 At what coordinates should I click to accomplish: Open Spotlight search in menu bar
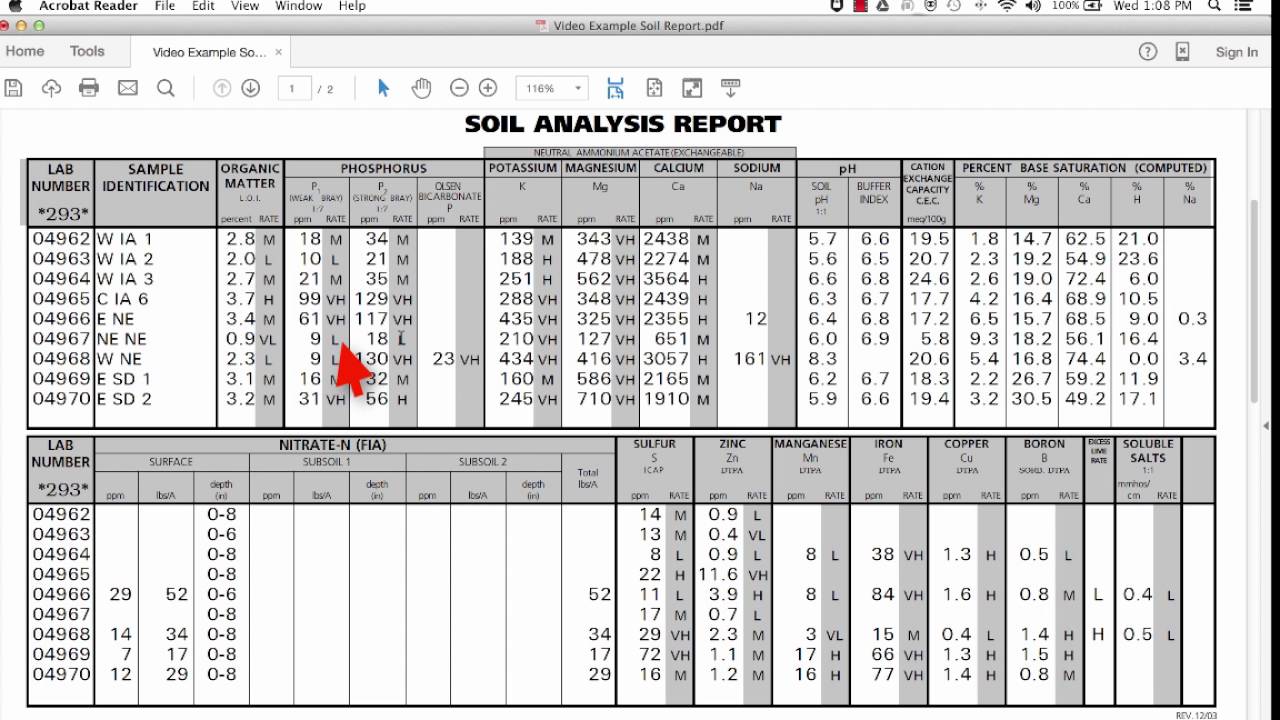pos(1215,6)
